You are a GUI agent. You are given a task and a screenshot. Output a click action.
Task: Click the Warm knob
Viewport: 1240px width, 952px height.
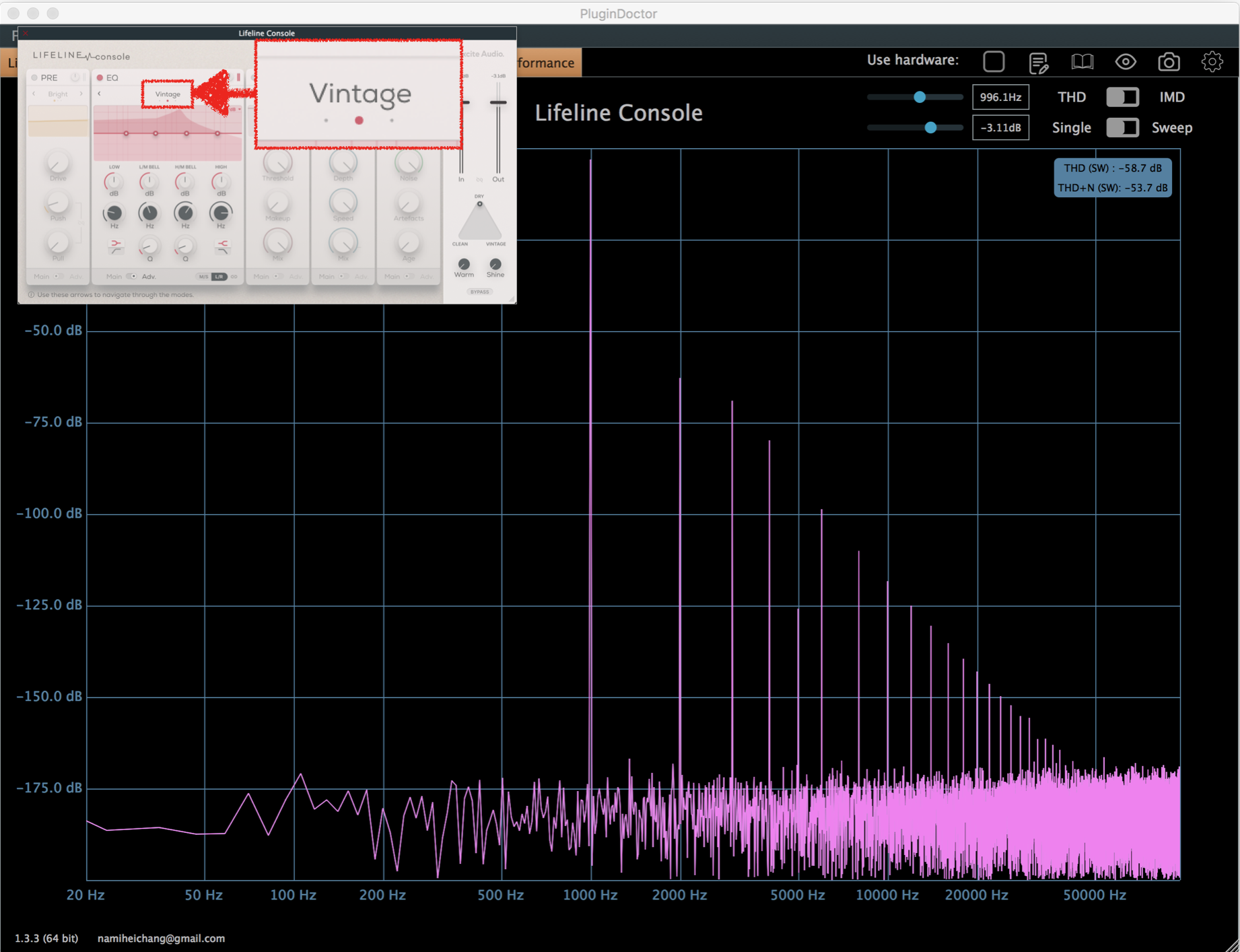tap(464, 263)
